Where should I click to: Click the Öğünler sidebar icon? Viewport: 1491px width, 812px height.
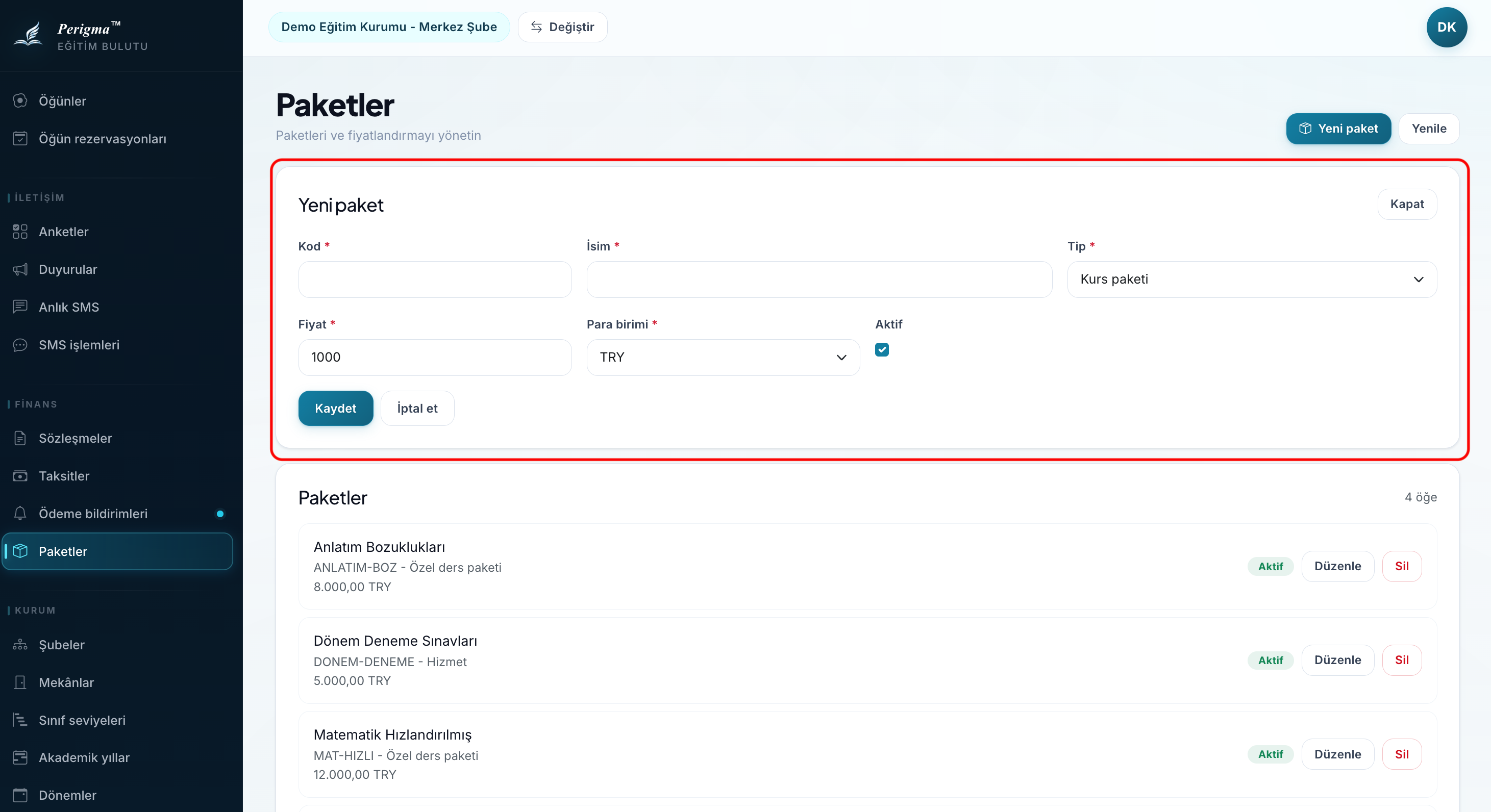20,100
